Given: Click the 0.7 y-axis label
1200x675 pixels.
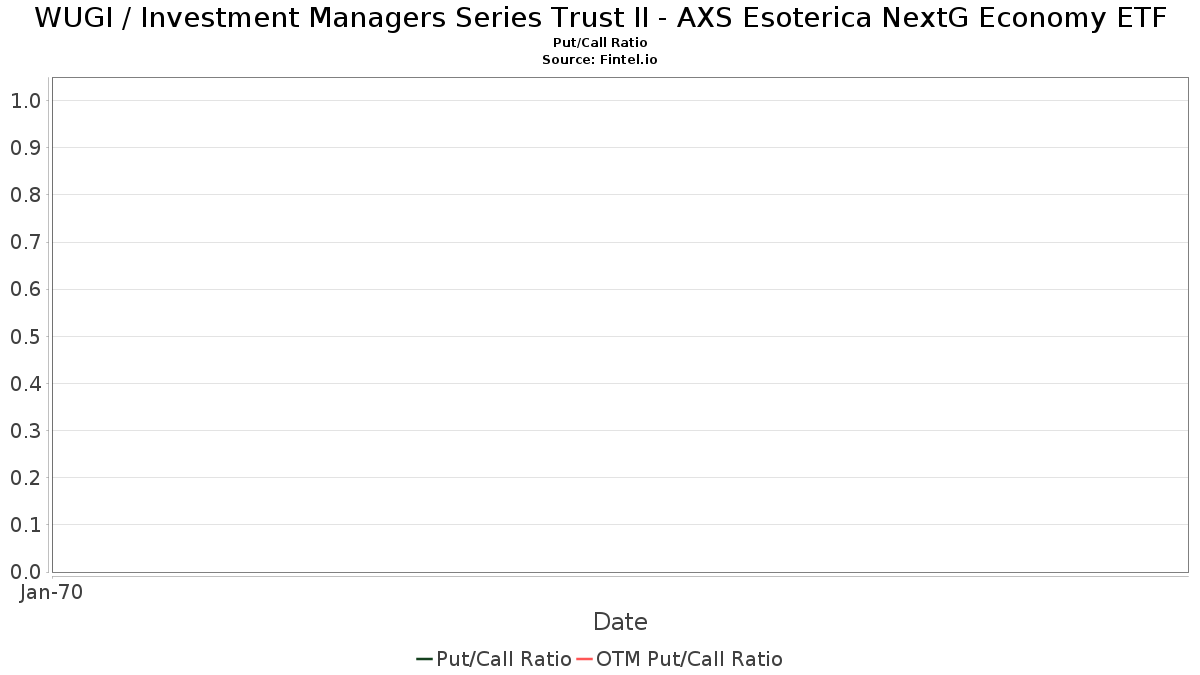Looking at the screenshot, I should (26, 242).
